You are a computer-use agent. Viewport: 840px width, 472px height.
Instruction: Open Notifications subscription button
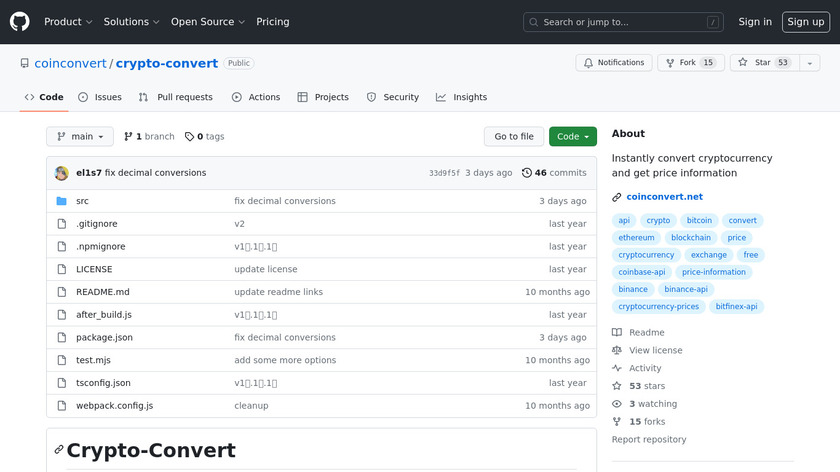pyautogui.click(x=612, y=63)
